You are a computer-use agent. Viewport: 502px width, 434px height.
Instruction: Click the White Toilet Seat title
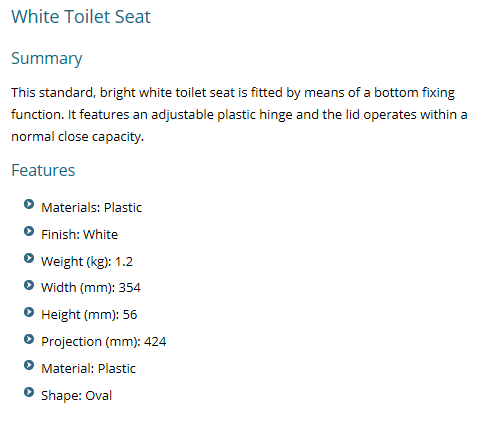pyautogui.click(x=81, y=16)
